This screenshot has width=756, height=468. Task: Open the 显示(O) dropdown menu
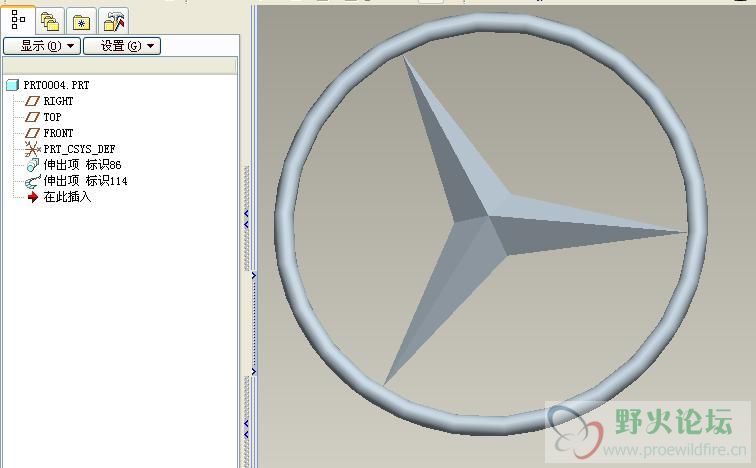[x=42, y=46]
